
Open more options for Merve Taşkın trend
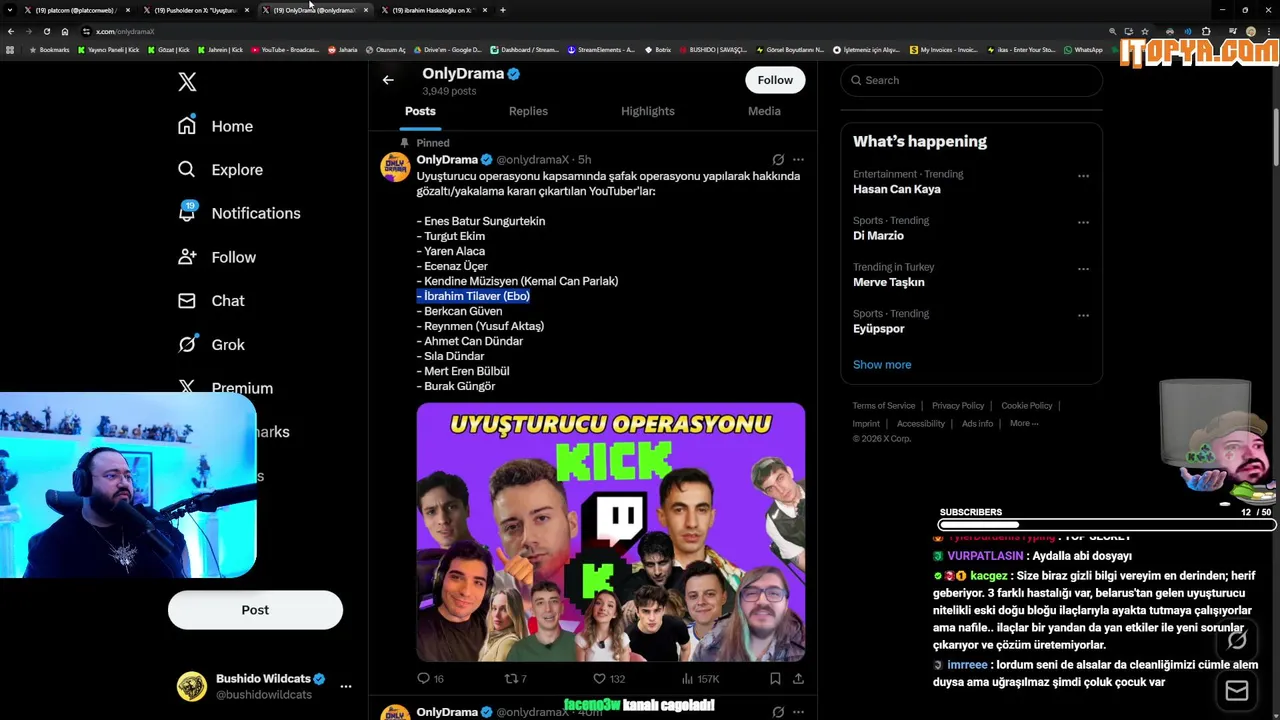coord(1083,269)
